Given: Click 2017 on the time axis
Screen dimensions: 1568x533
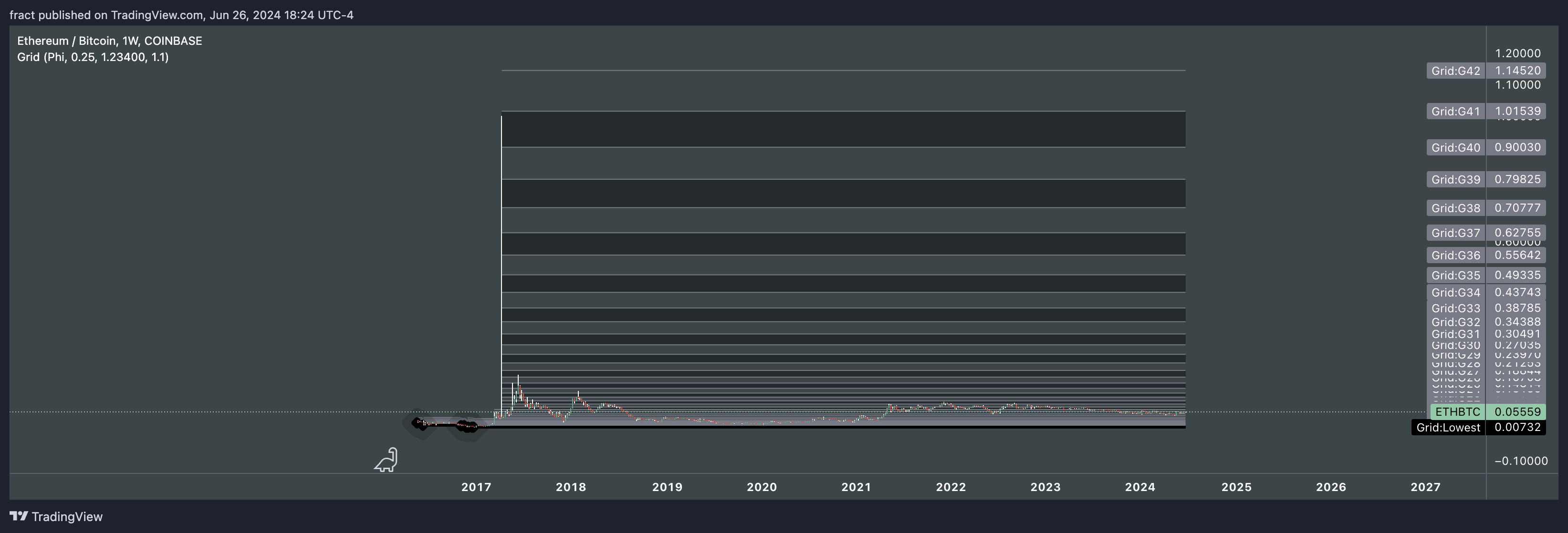Looking at the screenshot, I should click(476, 487).
